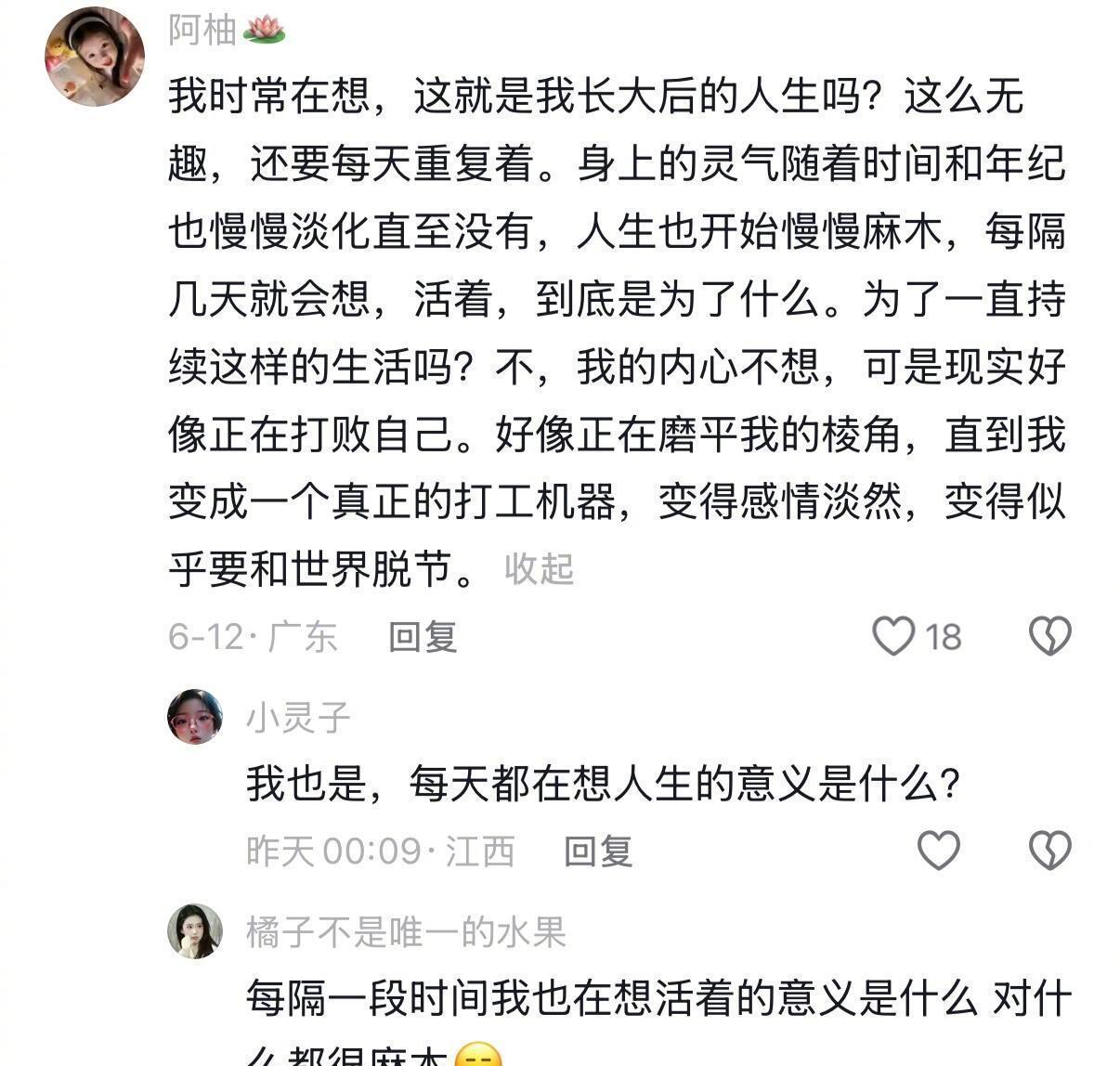Image resolution: width=1120 pixels, height=1066 pixels.
Task: Click the like count 18
Action: coord(943,637)
